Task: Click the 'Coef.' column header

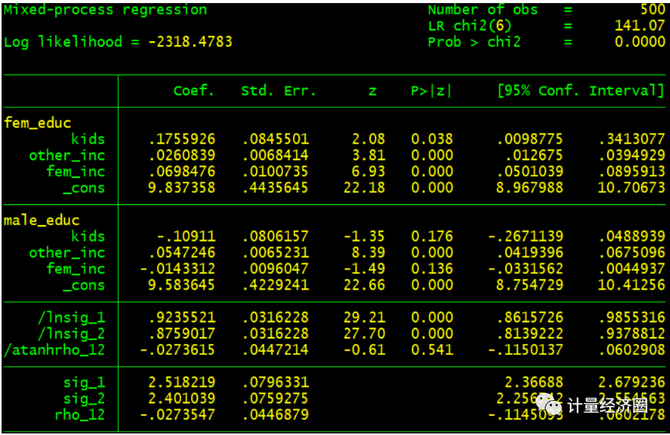Action: tap(194, 91)
